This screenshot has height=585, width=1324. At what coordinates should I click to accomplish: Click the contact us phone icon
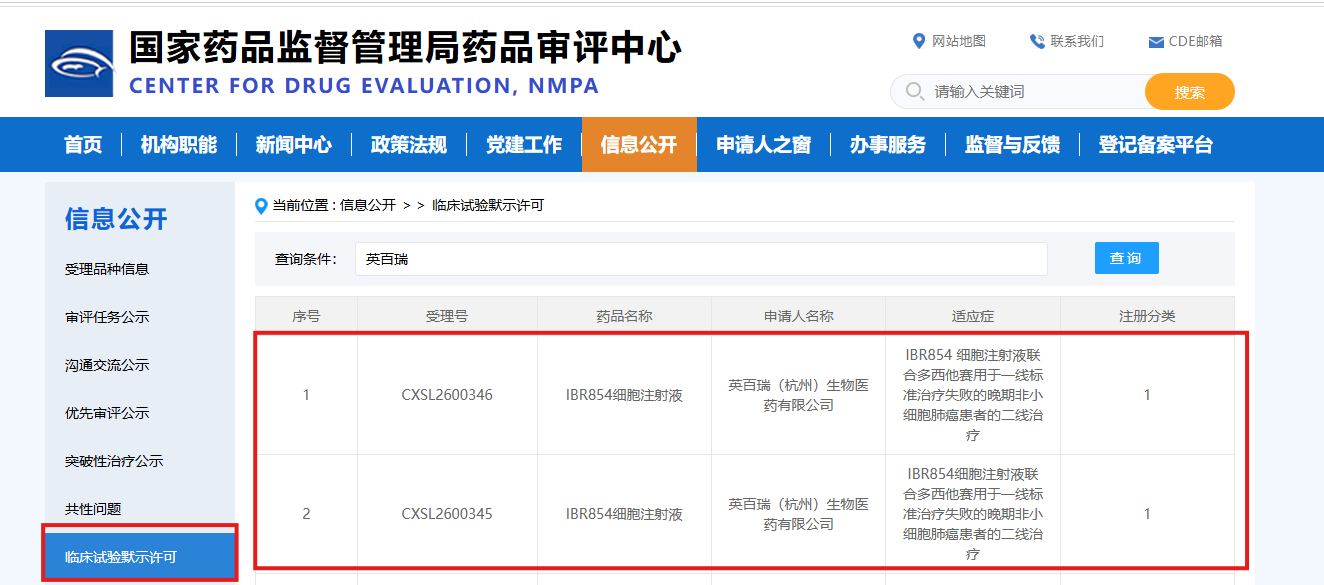[1037, 41]
